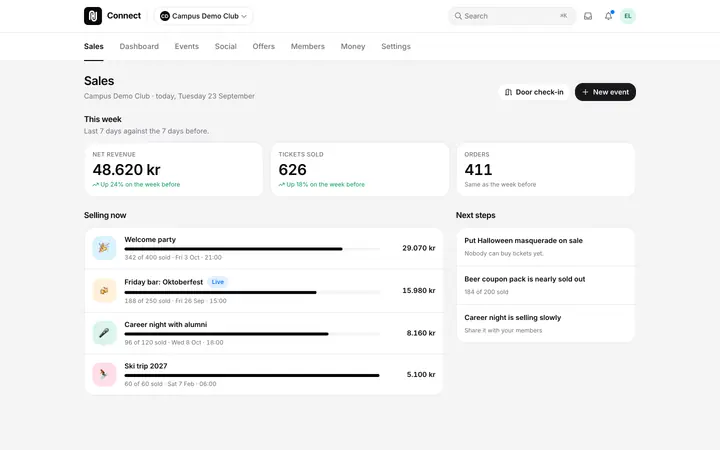Open the inbox icon in header
720x450 pixels.
[x=588, y=16]
